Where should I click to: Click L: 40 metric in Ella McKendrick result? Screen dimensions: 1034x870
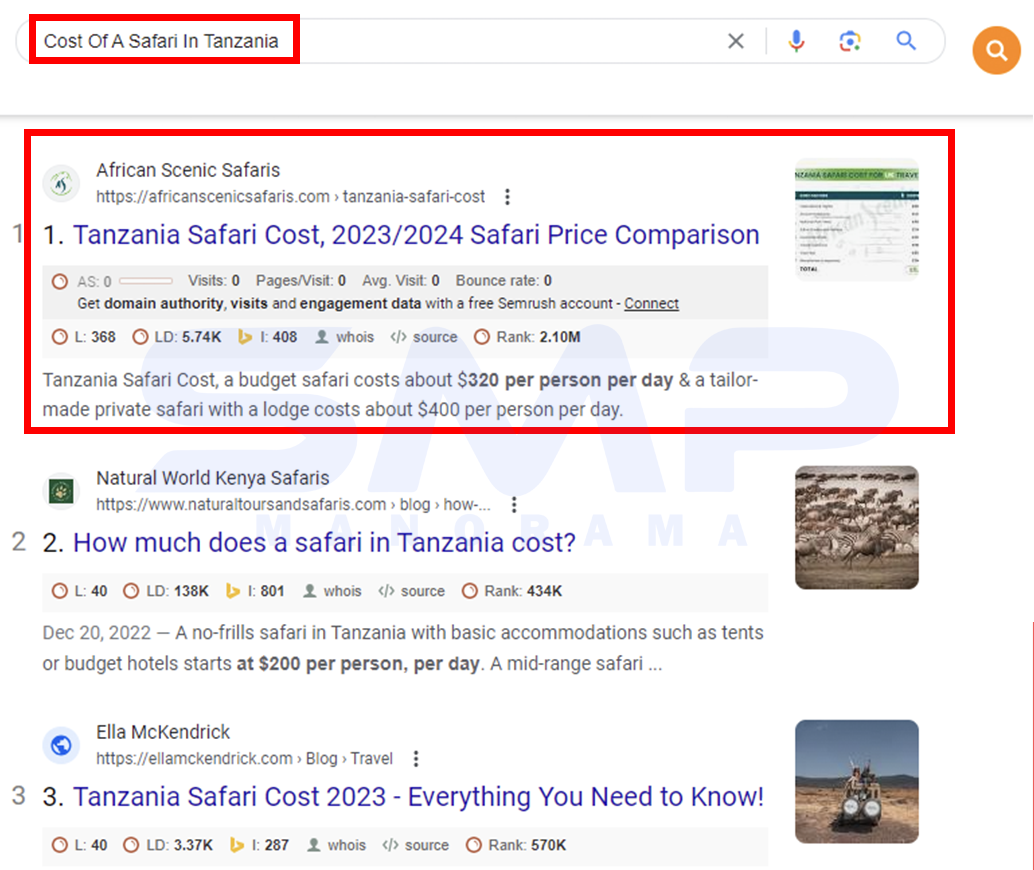click(x=80, y=845)
